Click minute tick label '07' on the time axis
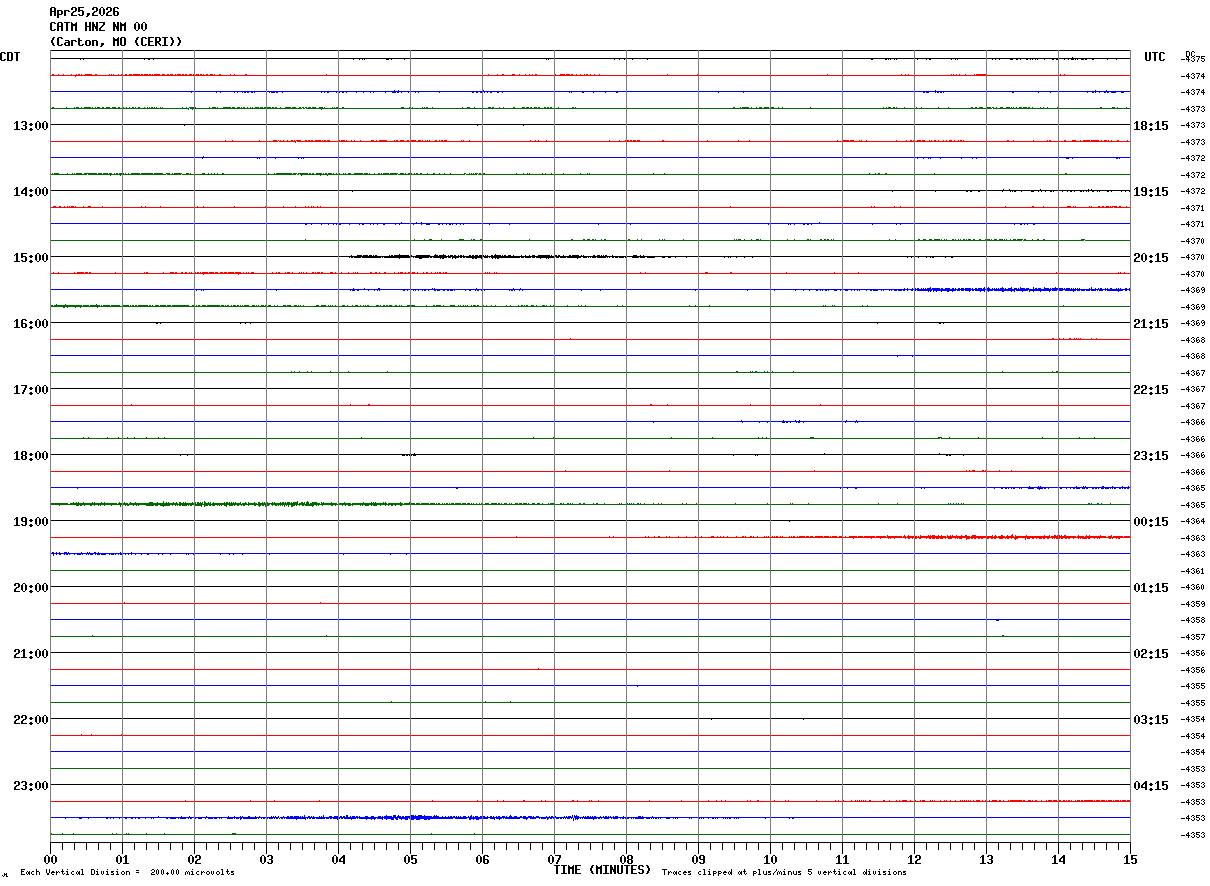The width and height of the screenshot is (1210, 886). pos(554,859)
